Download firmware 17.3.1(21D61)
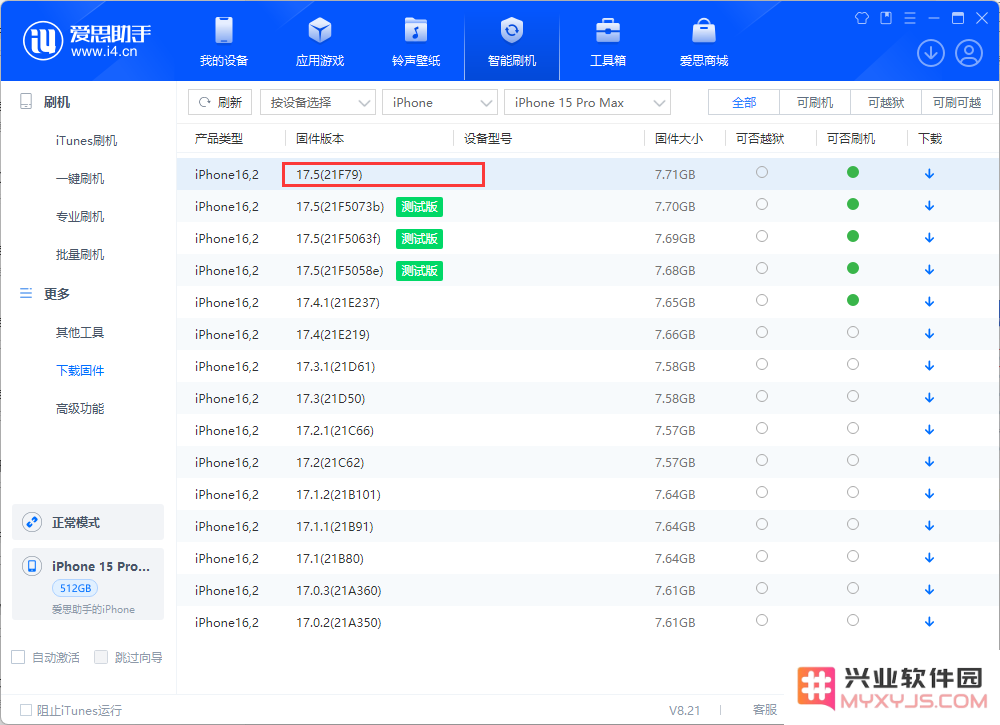1000x725 pixels. [x=929, y=365]
